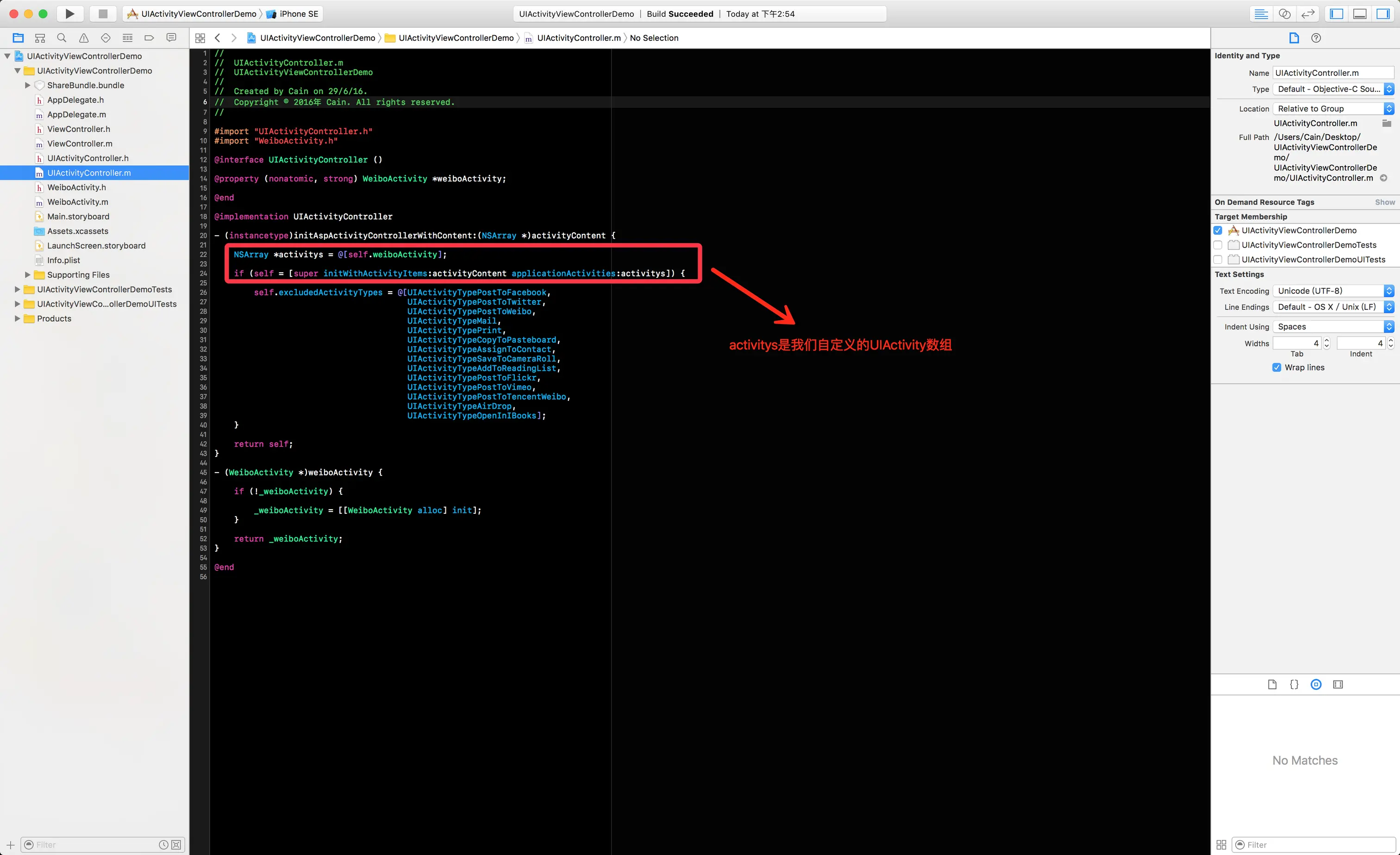The image size is (1400, 855).
Task: Open the Quick Help inspector
Action: pos(1316,38)
